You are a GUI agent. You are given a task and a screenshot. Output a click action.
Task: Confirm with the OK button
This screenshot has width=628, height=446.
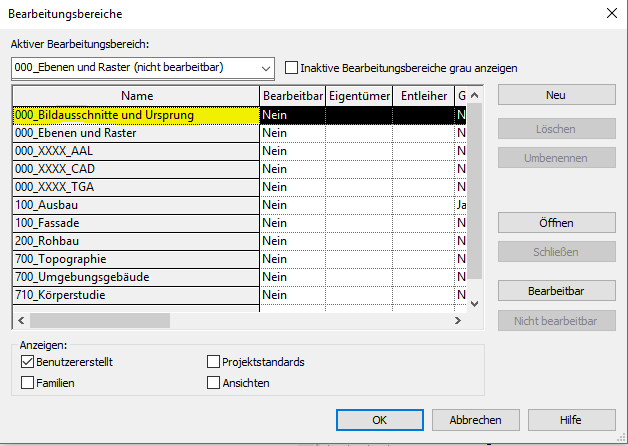tap(379, 420)
